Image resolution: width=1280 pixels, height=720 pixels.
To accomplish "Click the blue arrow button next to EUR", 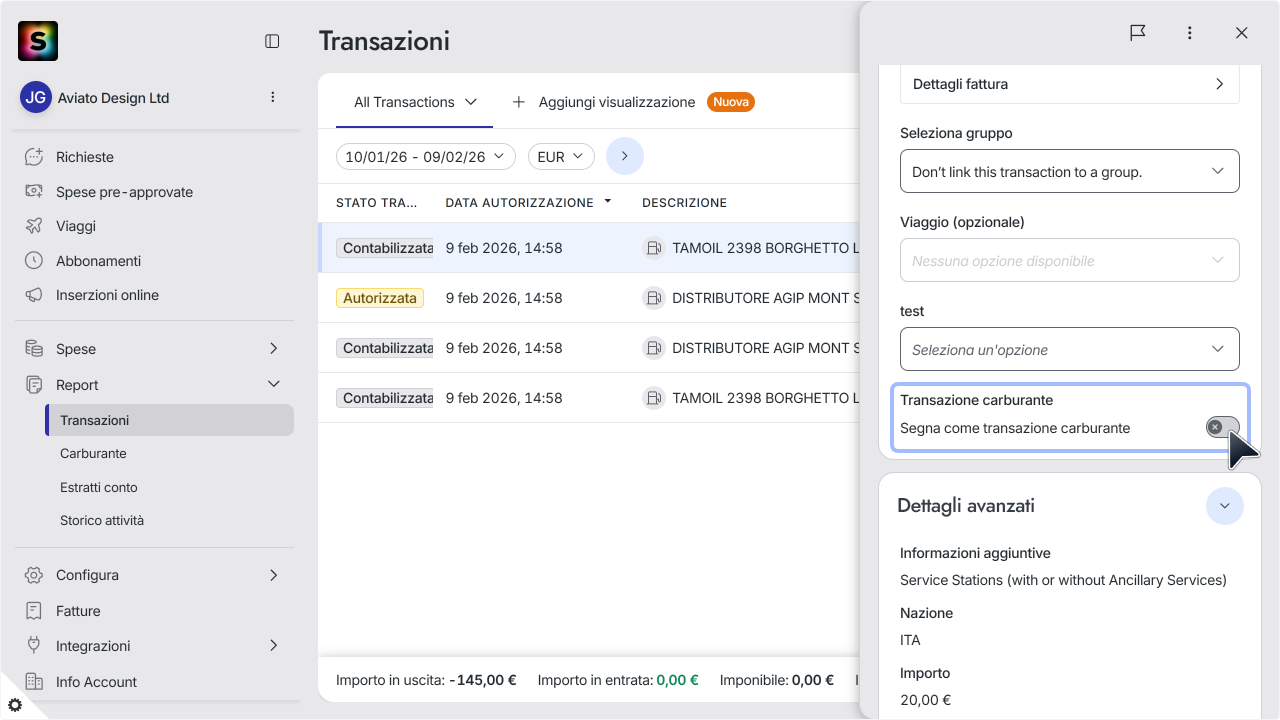I will pos(625,156).
